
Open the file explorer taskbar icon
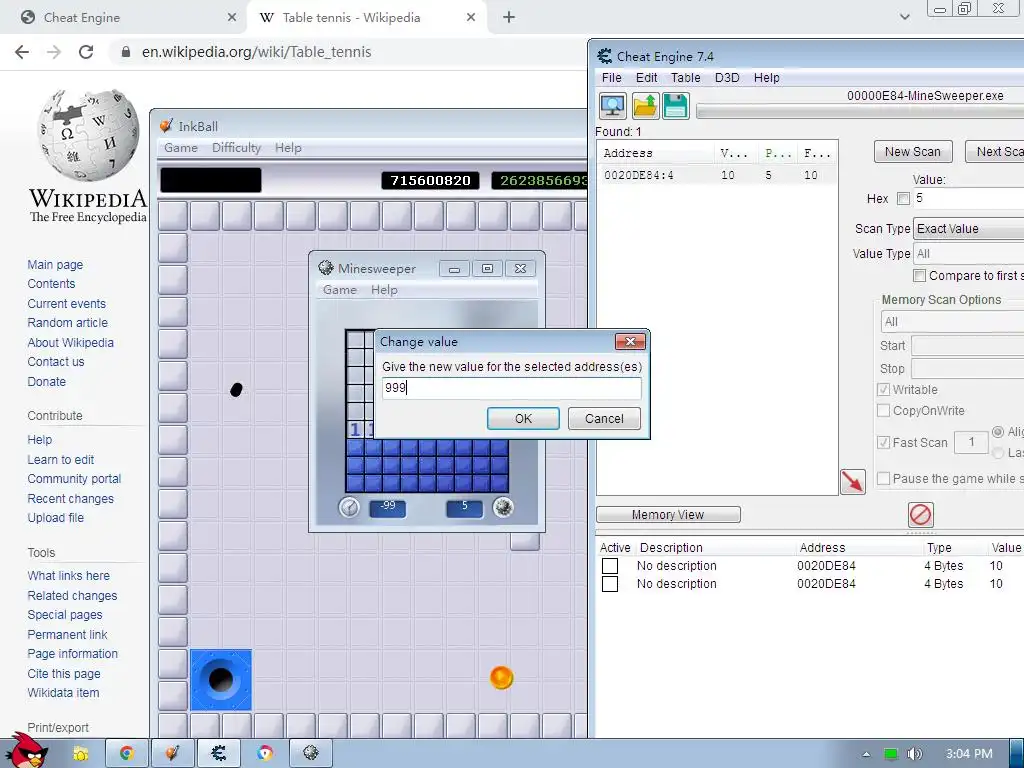pos(81,754)
